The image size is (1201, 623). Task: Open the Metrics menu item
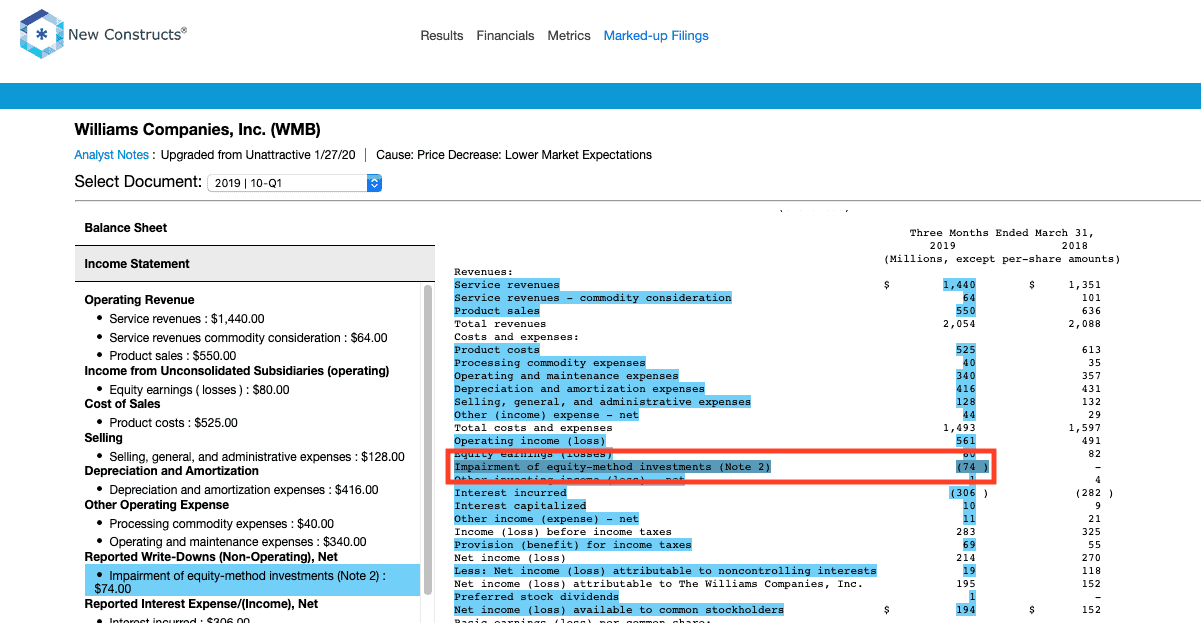tap(569, 36)
